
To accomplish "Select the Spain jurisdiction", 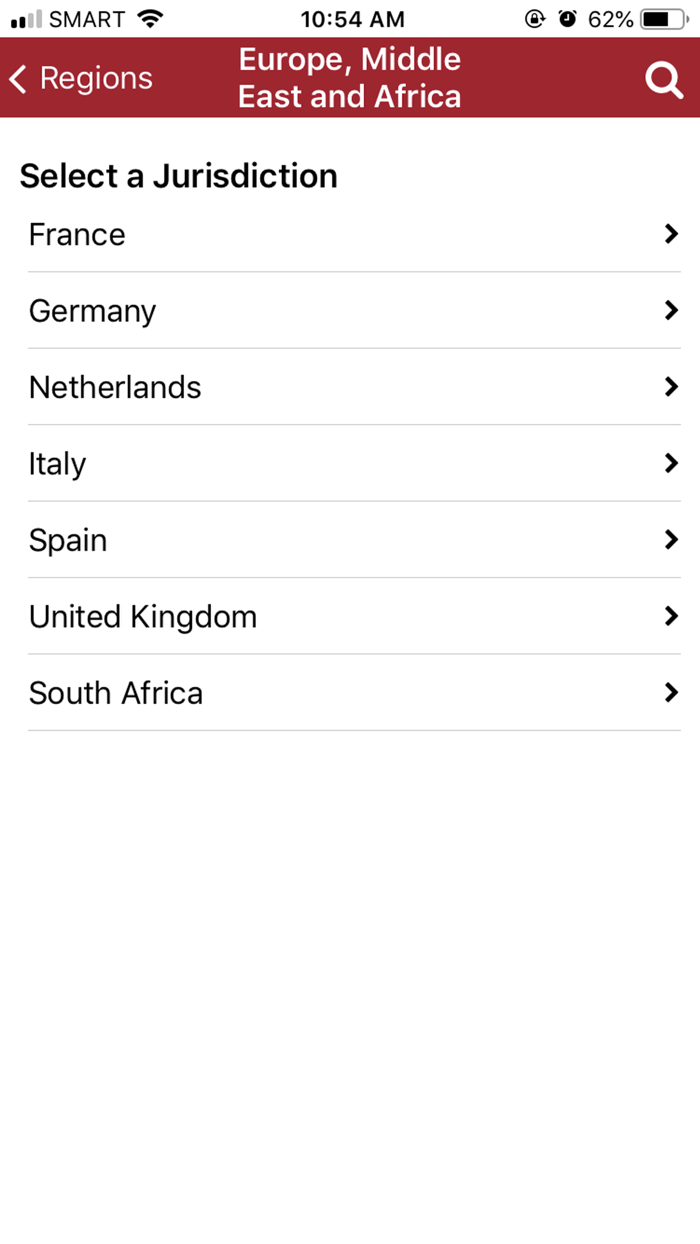I will pyautogui.click(x=67, y=540).
